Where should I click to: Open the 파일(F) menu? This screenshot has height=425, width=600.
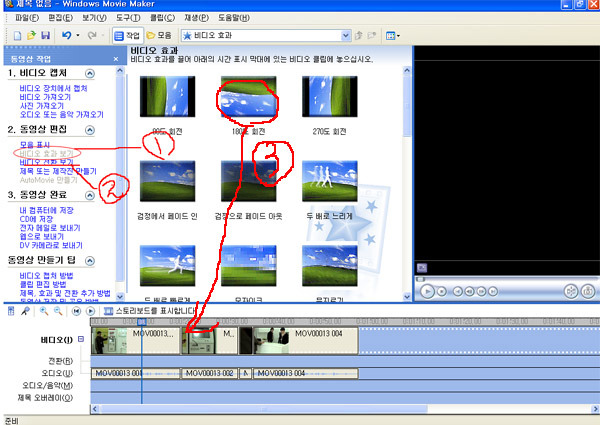click(x=27, y=18)
